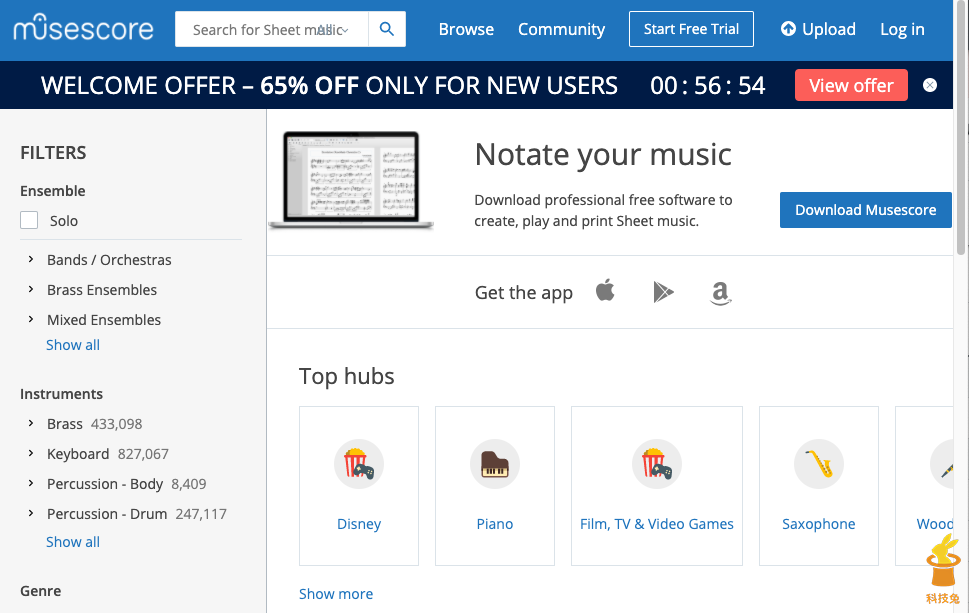969x613 pixels.
Task: Click the search magnifier icon
Action: [x=387, y=29]
